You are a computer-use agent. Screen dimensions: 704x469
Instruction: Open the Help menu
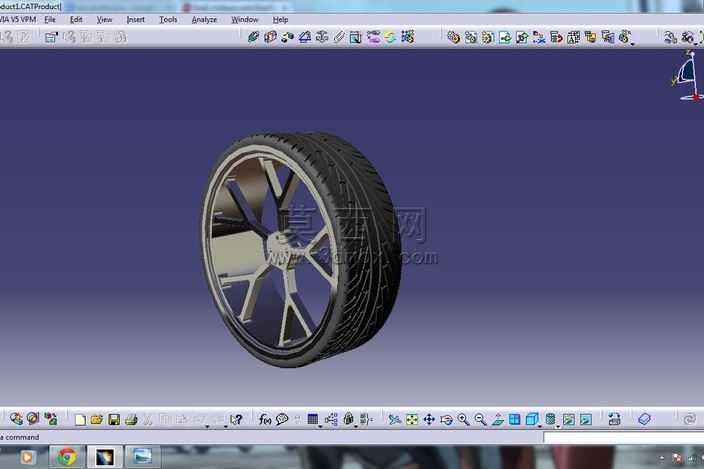[x=281, y=20]
